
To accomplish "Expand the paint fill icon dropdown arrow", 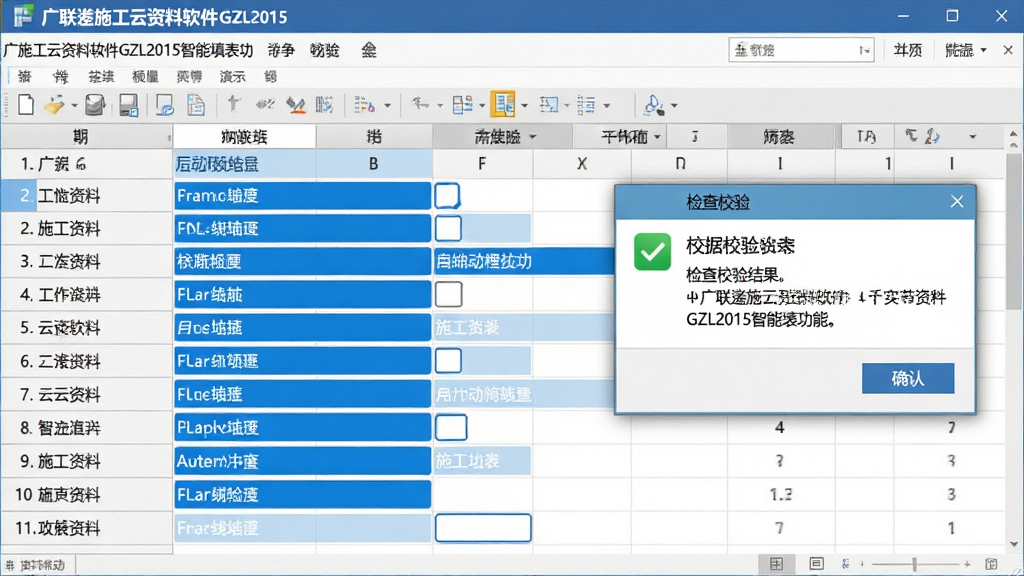I will click(674, 105).
